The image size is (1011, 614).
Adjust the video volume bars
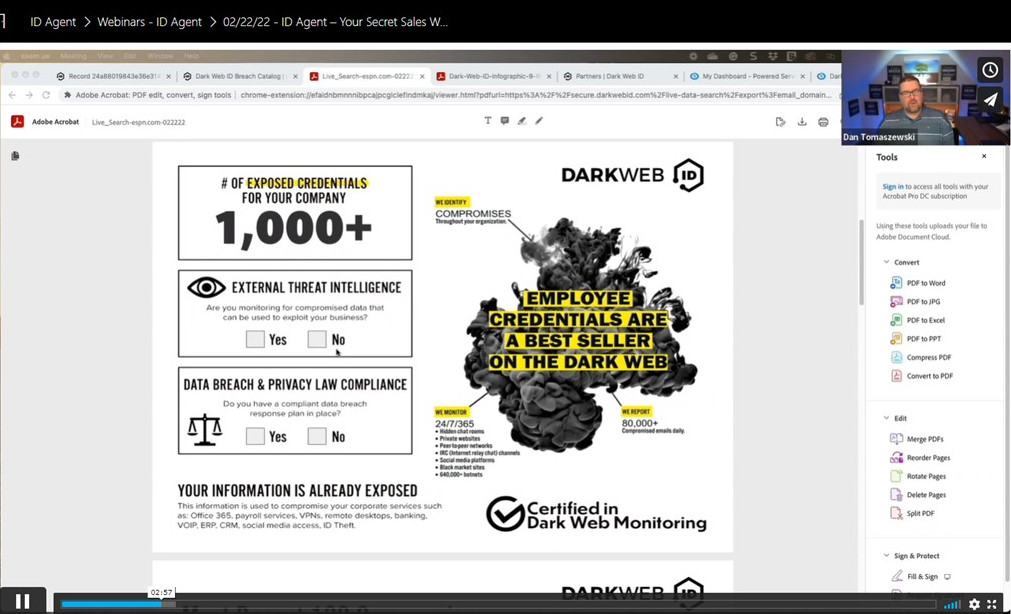click(952, 604)
